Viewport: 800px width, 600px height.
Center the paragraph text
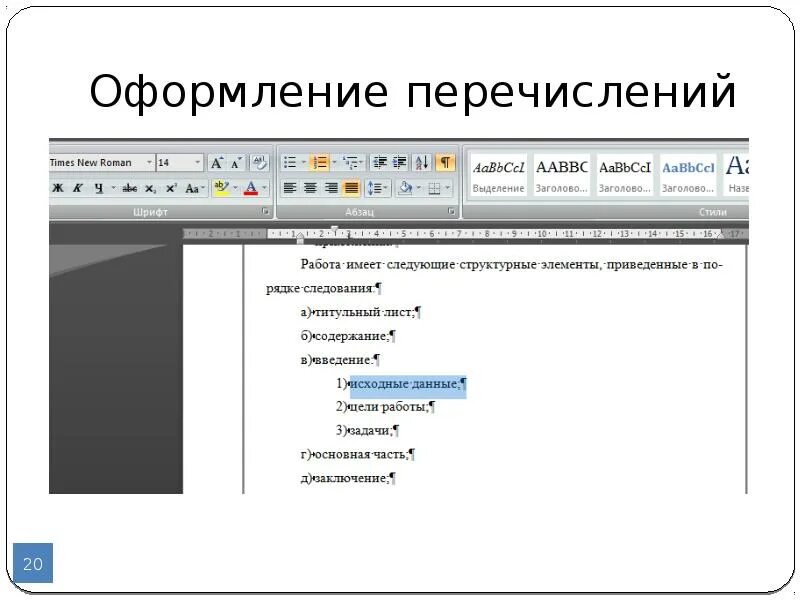pyautogui.click(x=310, y=188)
